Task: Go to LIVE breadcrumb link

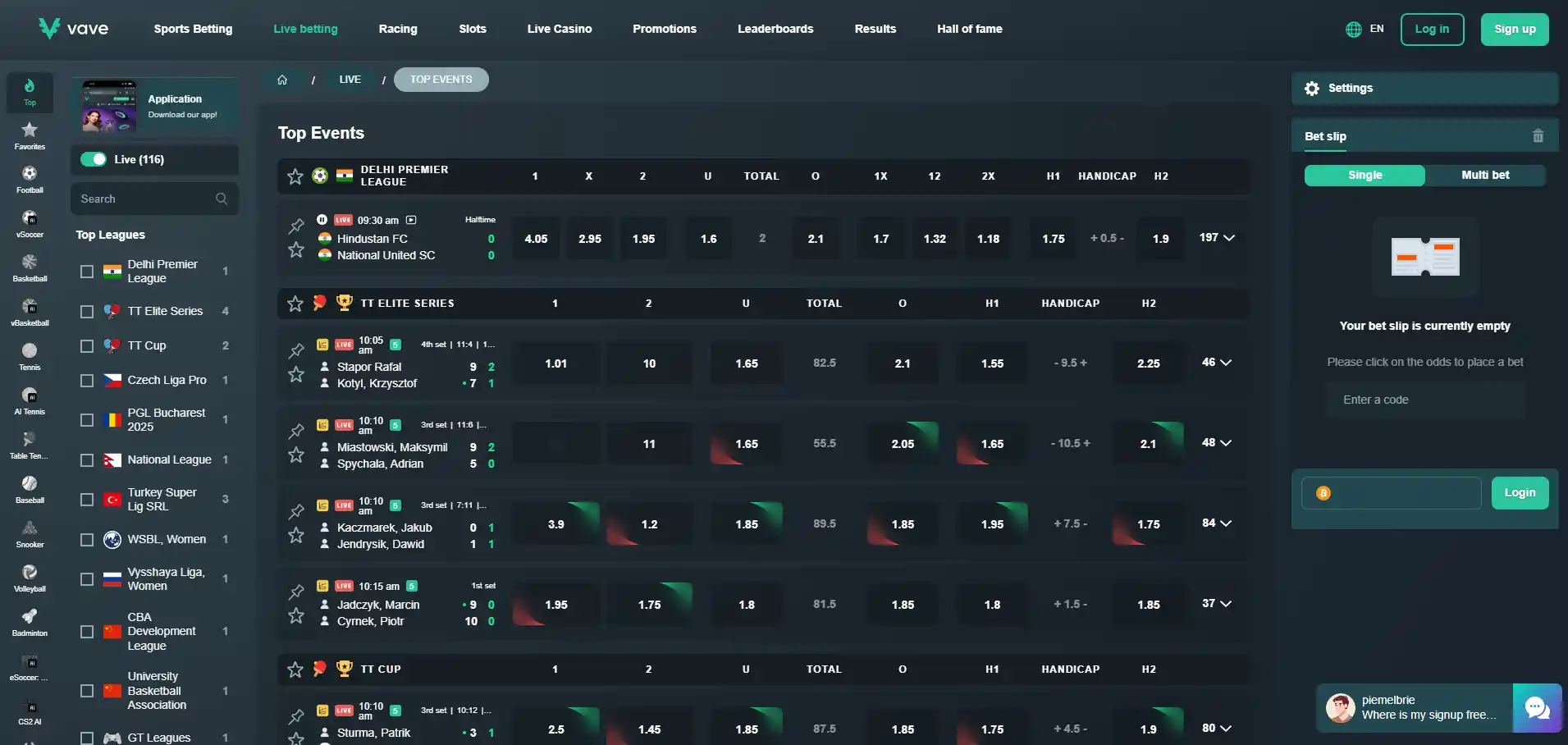Action: (350, 80)
